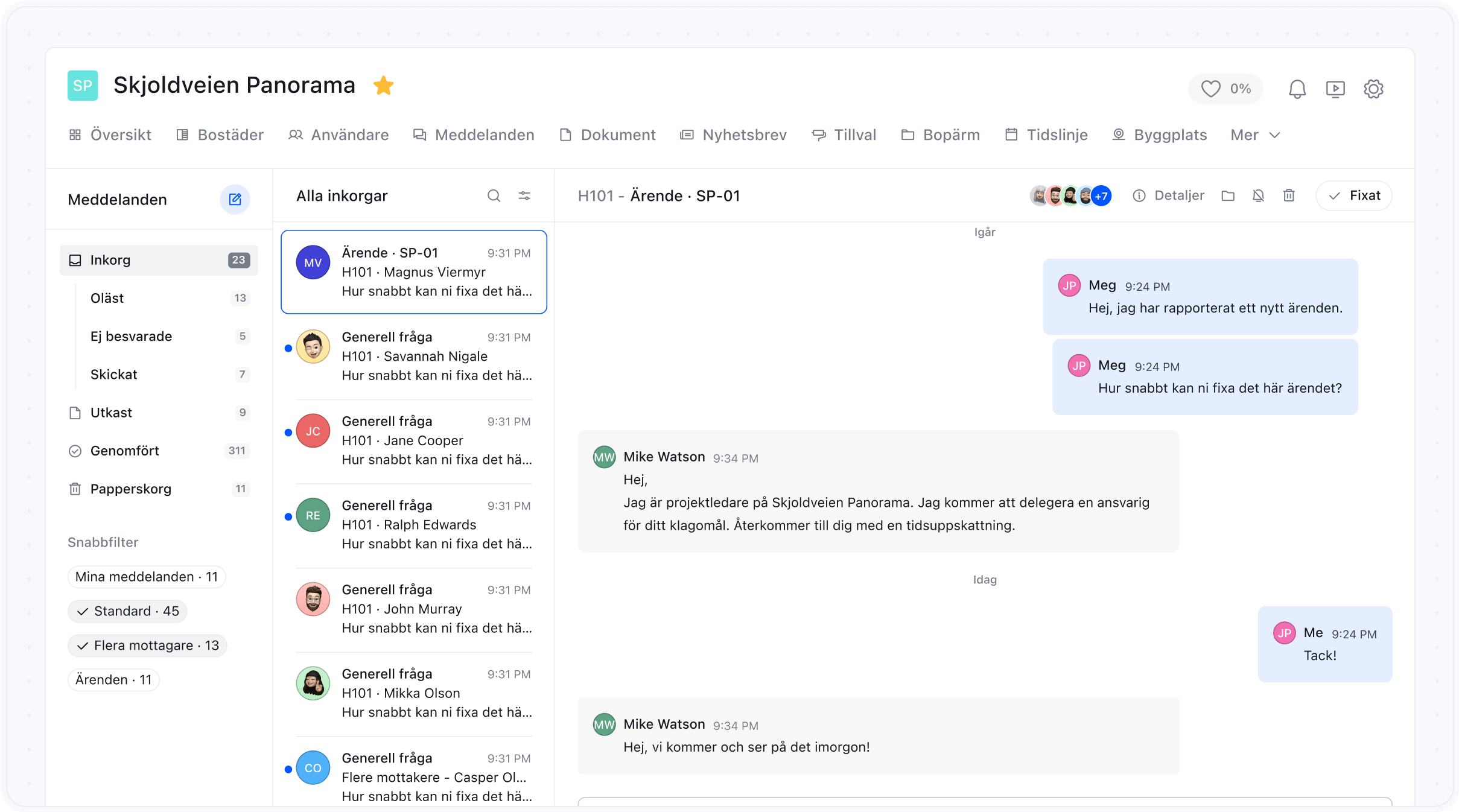Open search in Alla inkorgar
Image resolution: width=1459 pixels, height=812 pixels.
coord(494,195)
